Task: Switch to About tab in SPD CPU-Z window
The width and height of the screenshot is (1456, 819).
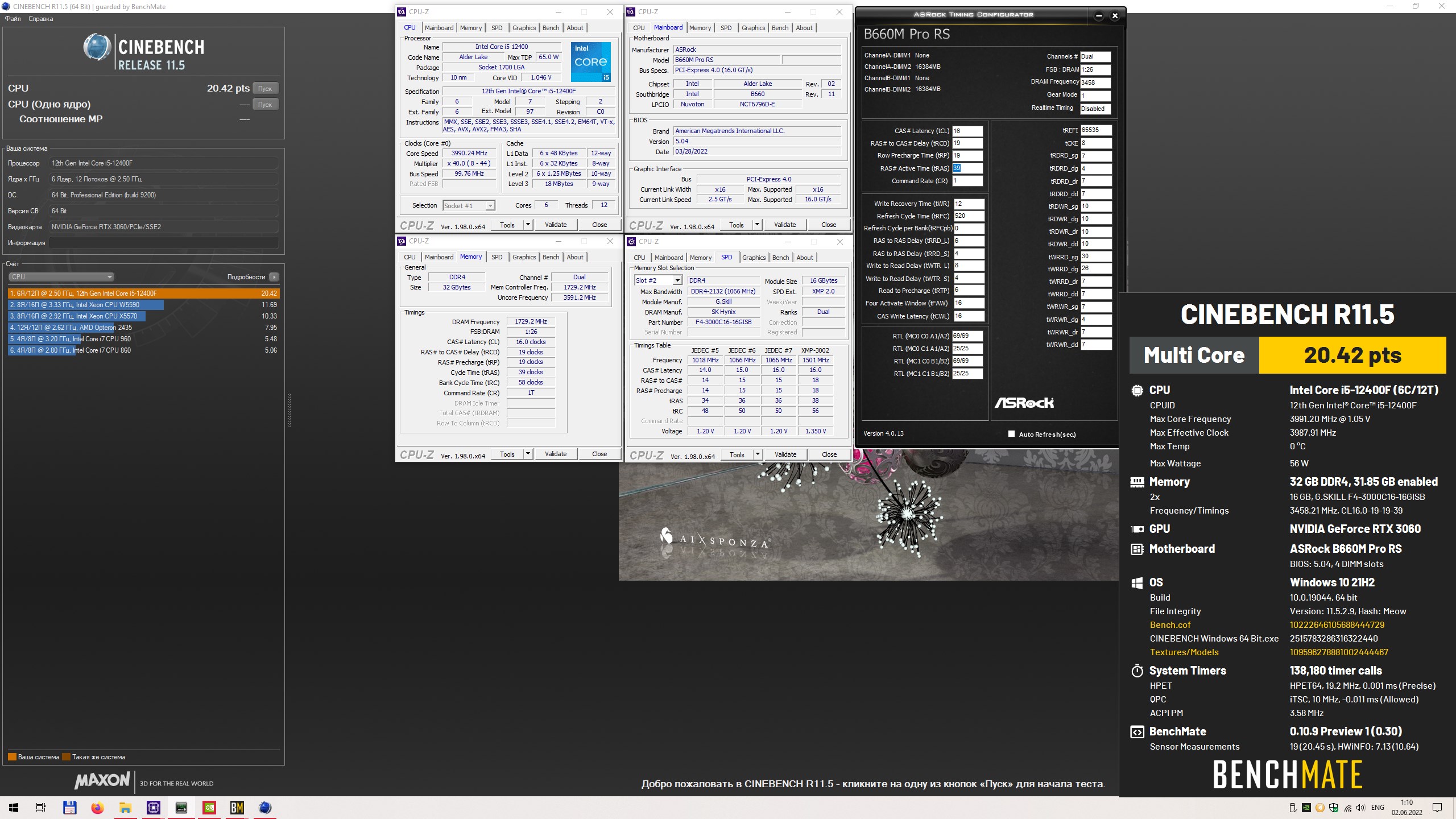Action: [805, 258]
